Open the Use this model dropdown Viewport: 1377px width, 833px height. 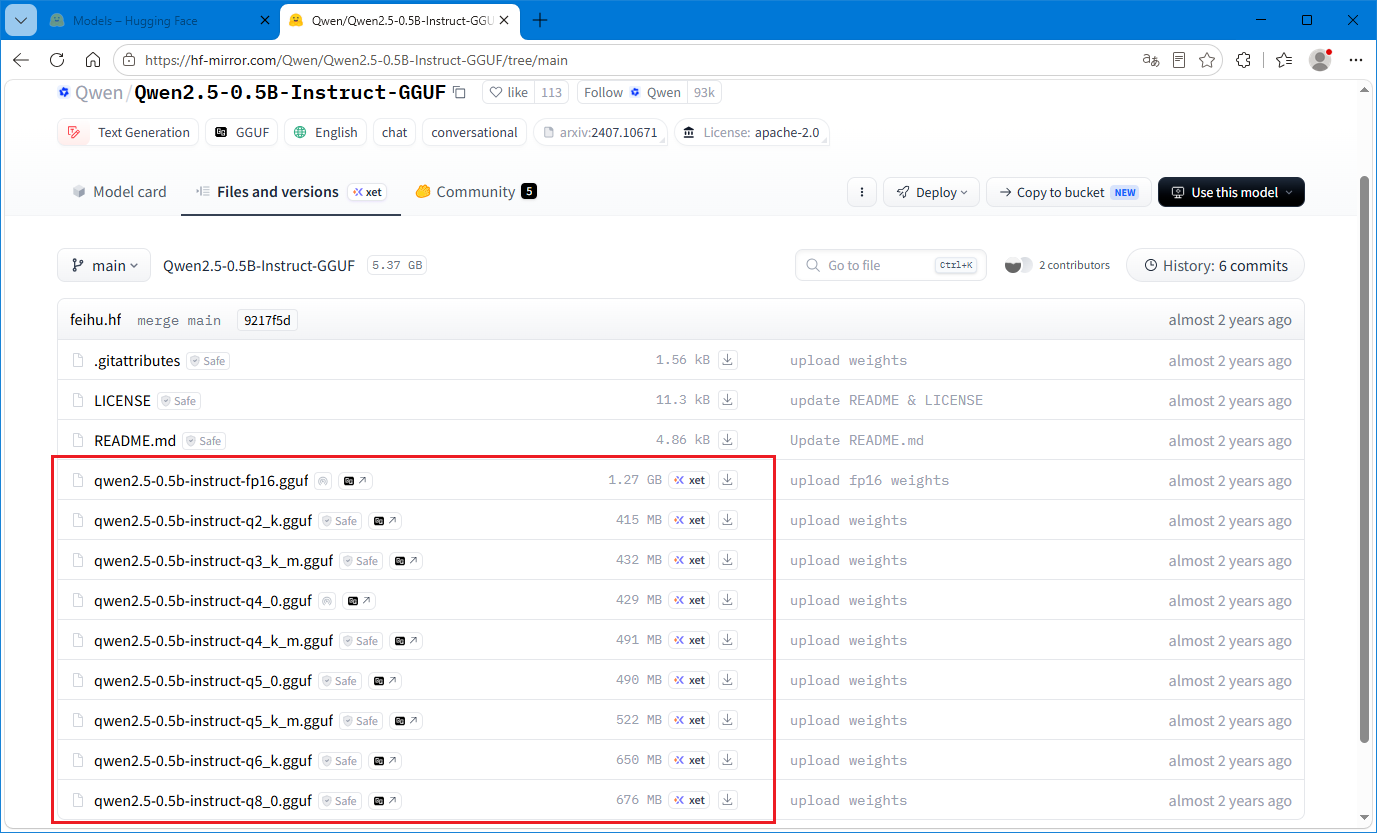click(x=1231, y=192)
